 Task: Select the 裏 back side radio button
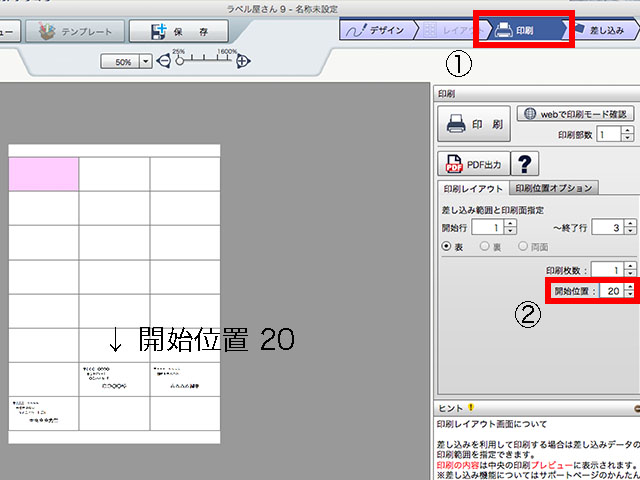(484, 246)
